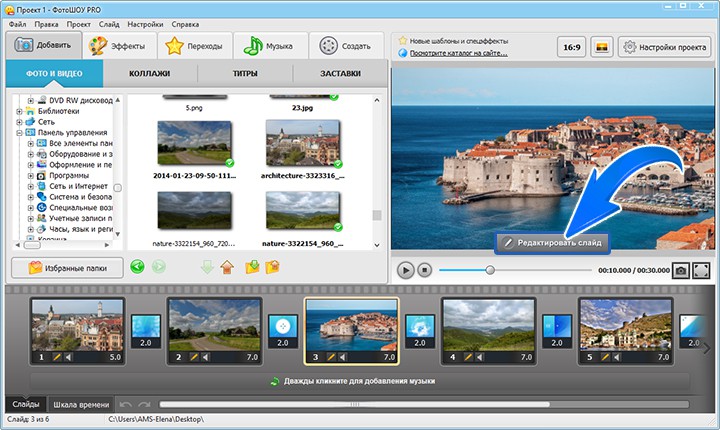Edit slide 2 with the pencil icon

[194, 357]
